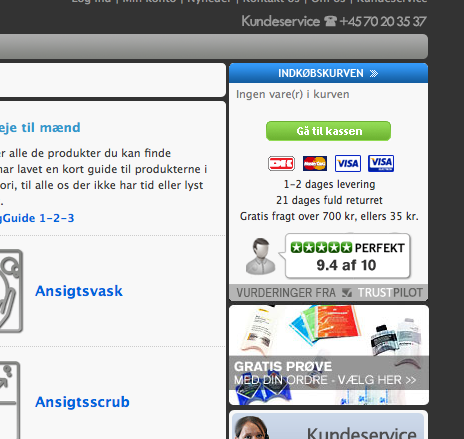Click the Gå til kassen button
The width and height of the screenshot is (464, 439).
pyautogui.click(x=328, y=131)
